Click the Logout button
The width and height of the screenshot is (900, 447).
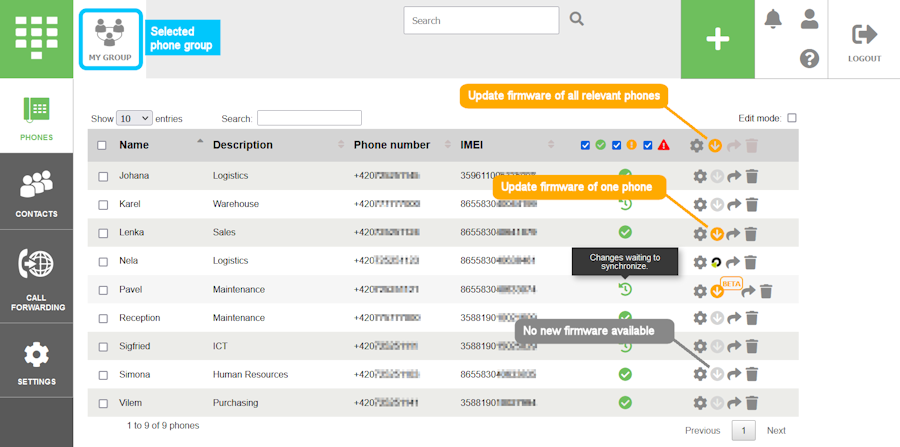864,40
